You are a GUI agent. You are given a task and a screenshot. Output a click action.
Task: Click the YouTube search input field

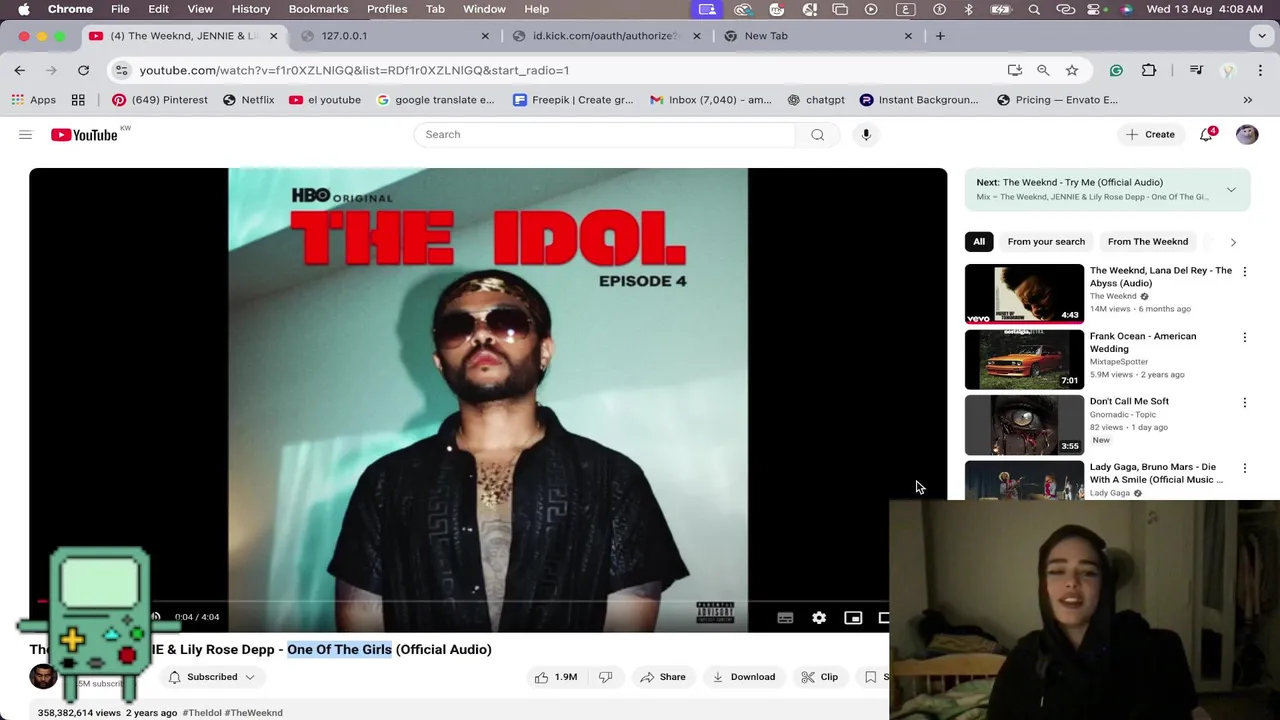point(605,134)
